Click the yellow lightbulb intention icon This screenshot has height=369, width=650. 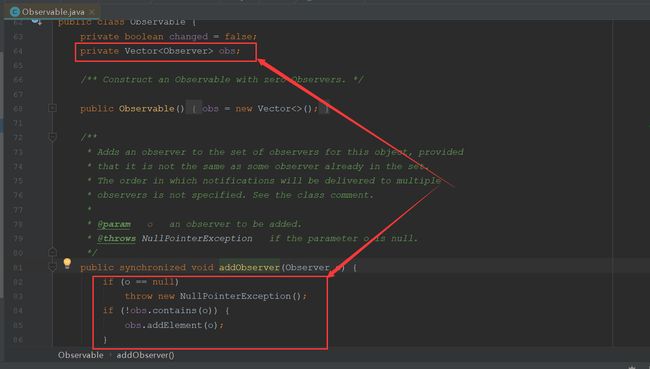[67, 263]
